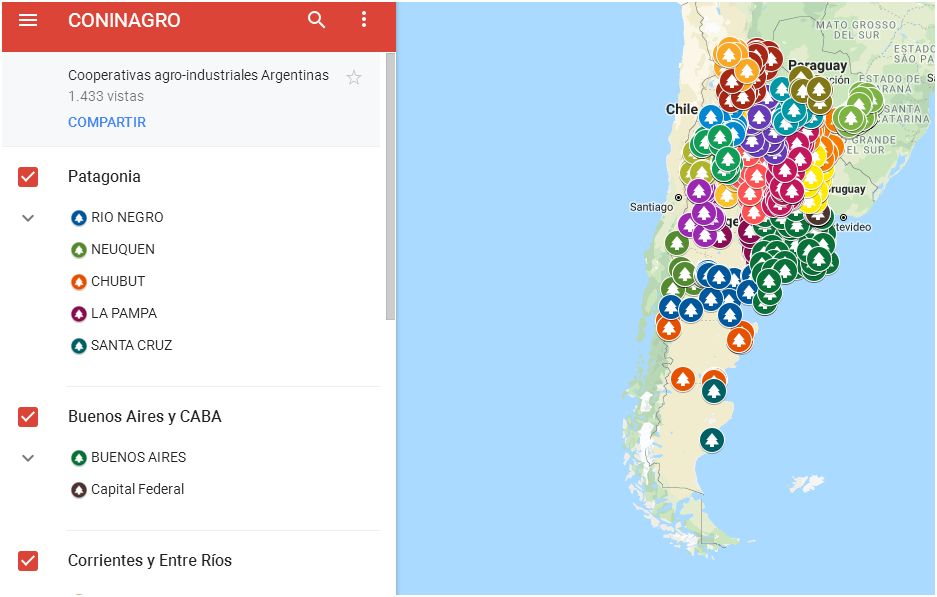Select the BUENOS AIRES label
The width and height of the screenshot is (937, 597).
tap(139, 457)
